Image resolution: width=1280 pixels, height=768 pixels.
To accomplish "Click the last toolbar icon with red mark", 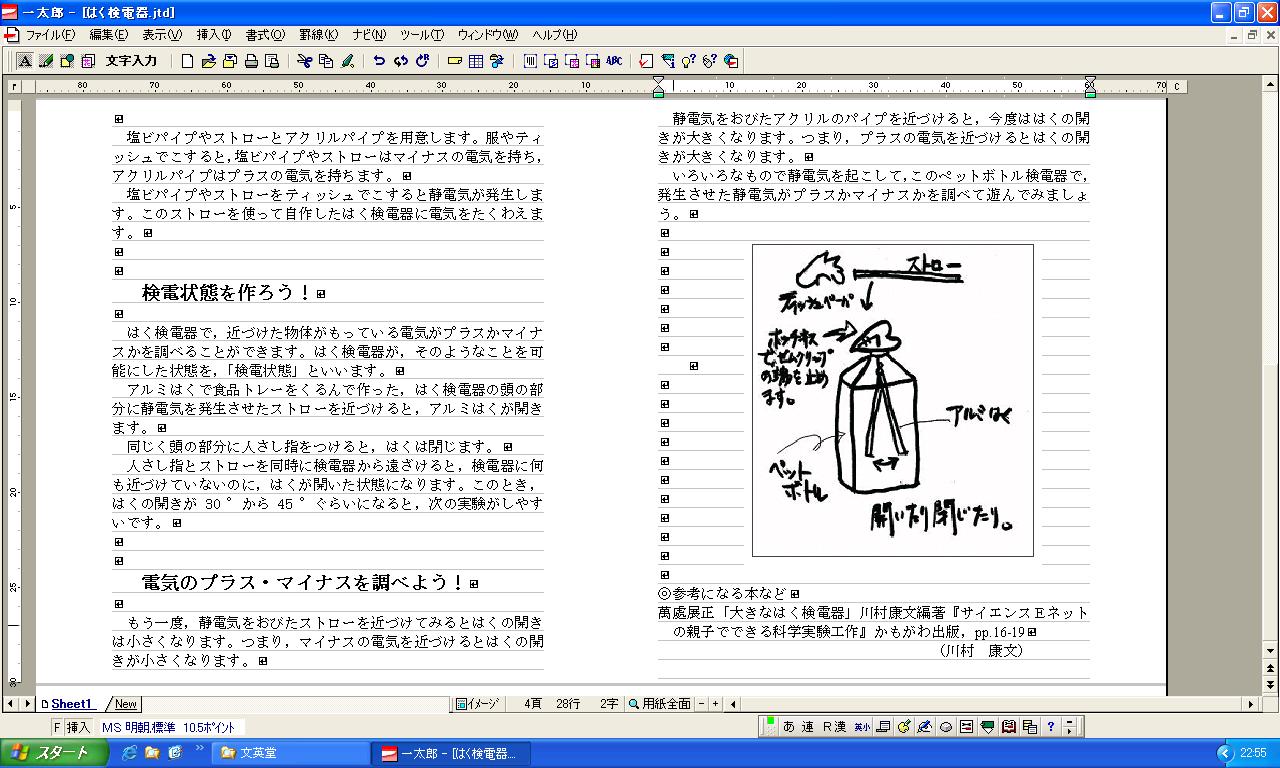I will coord(731,61).
